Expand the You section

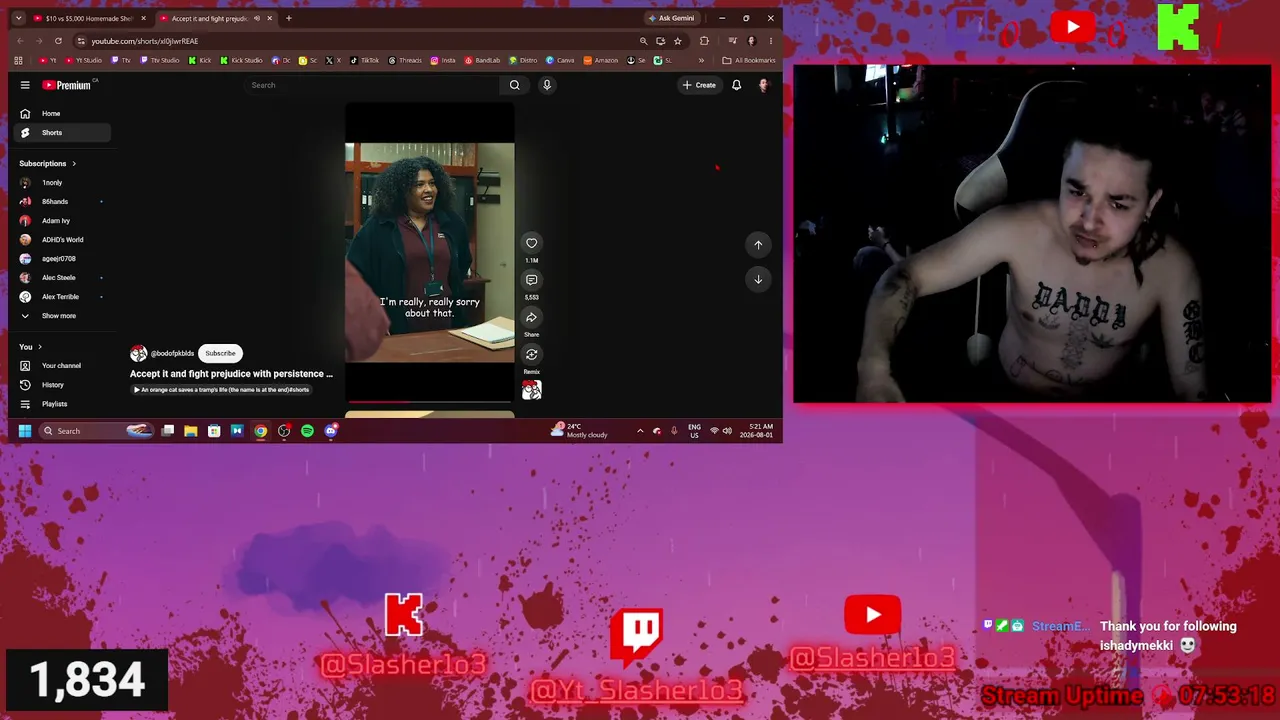30,347
